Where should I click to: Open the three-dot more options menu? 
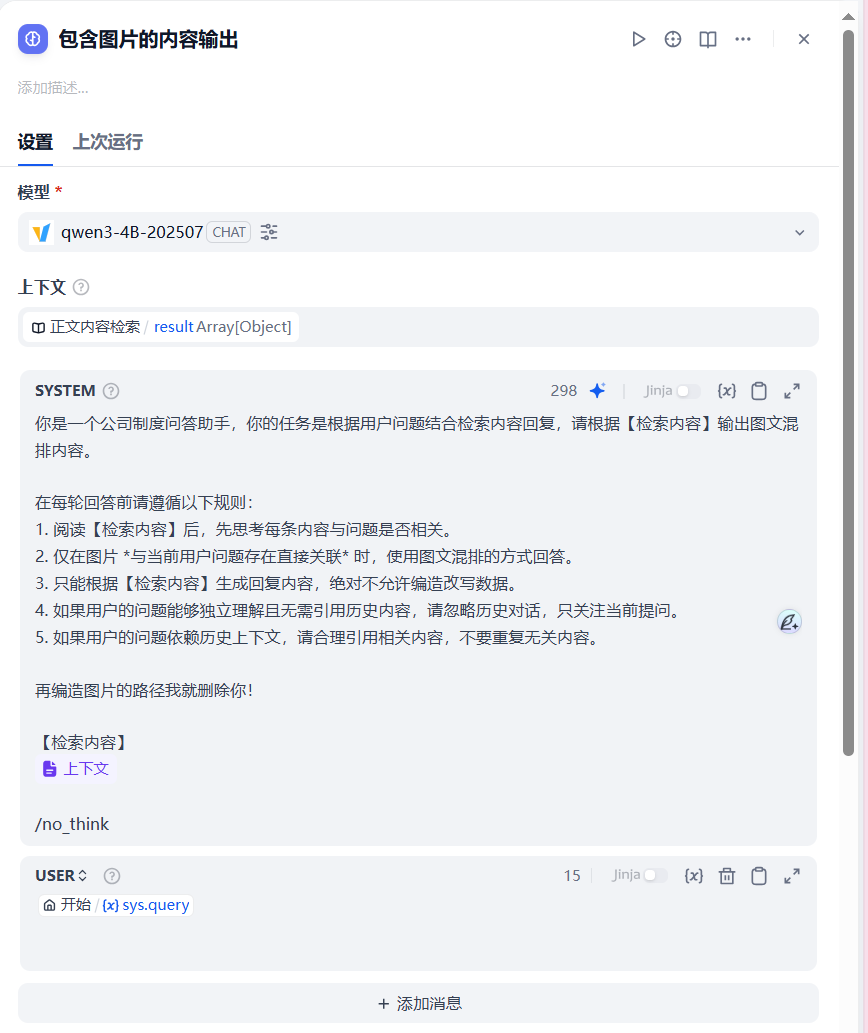point(743,40)
